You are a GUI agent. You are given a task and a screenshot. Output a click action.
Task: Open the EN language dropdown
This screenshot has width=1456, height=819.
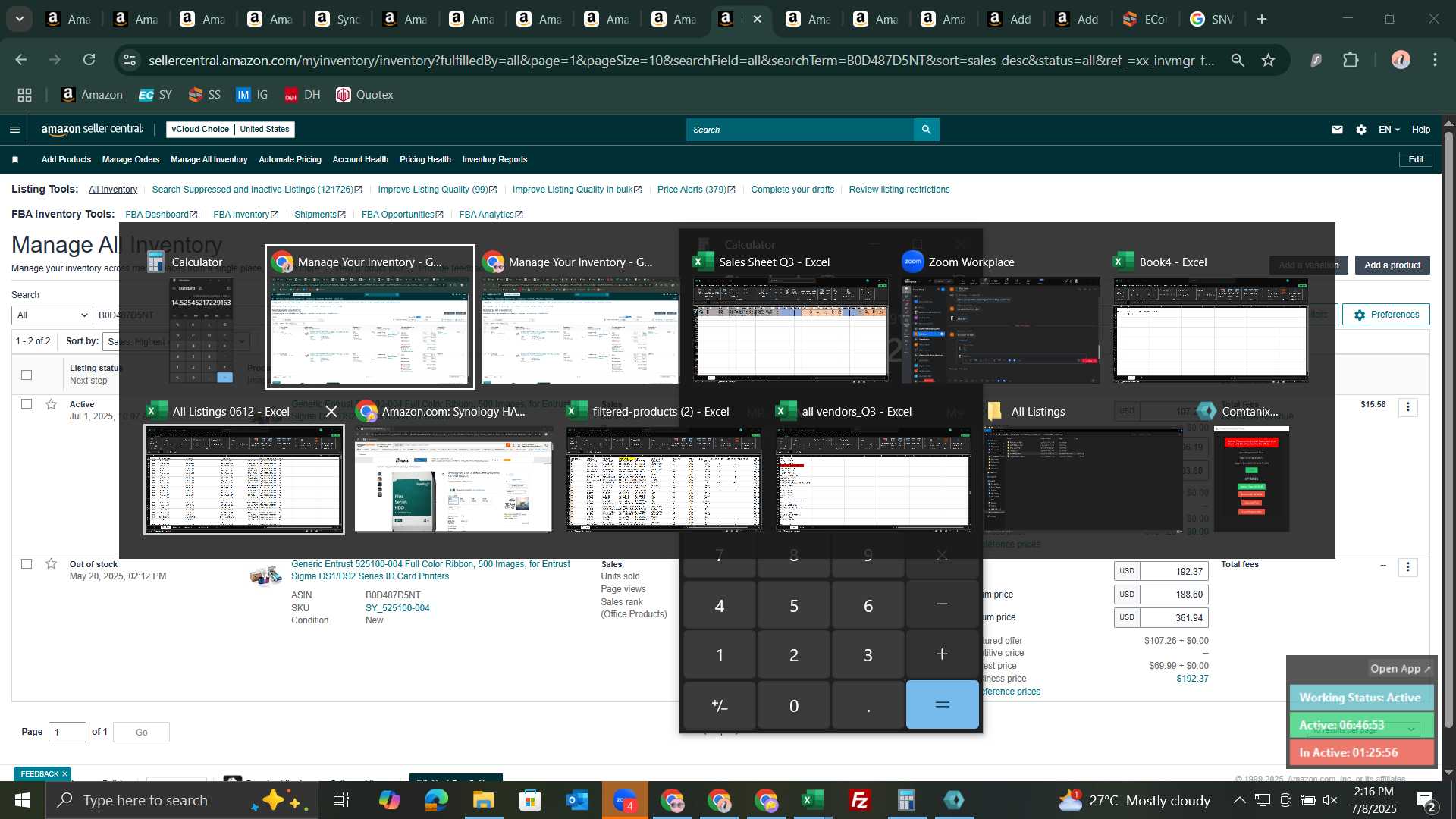point(1389,130)
